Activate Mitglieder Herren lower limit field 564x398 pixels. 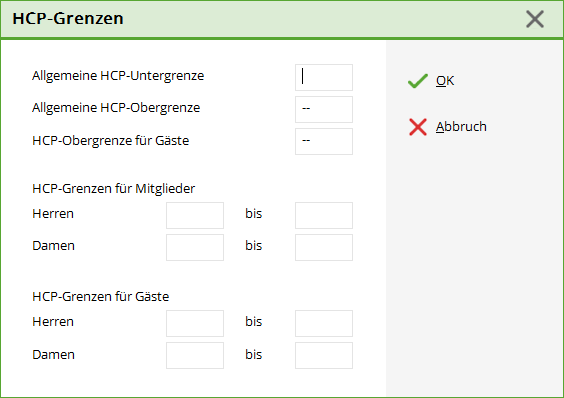(195, 215)
